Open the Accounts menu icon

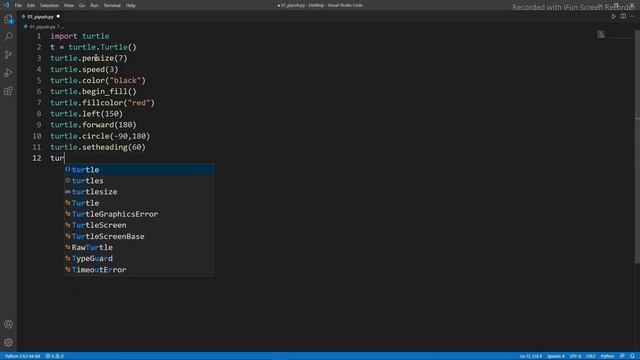(x=8, y=324)
